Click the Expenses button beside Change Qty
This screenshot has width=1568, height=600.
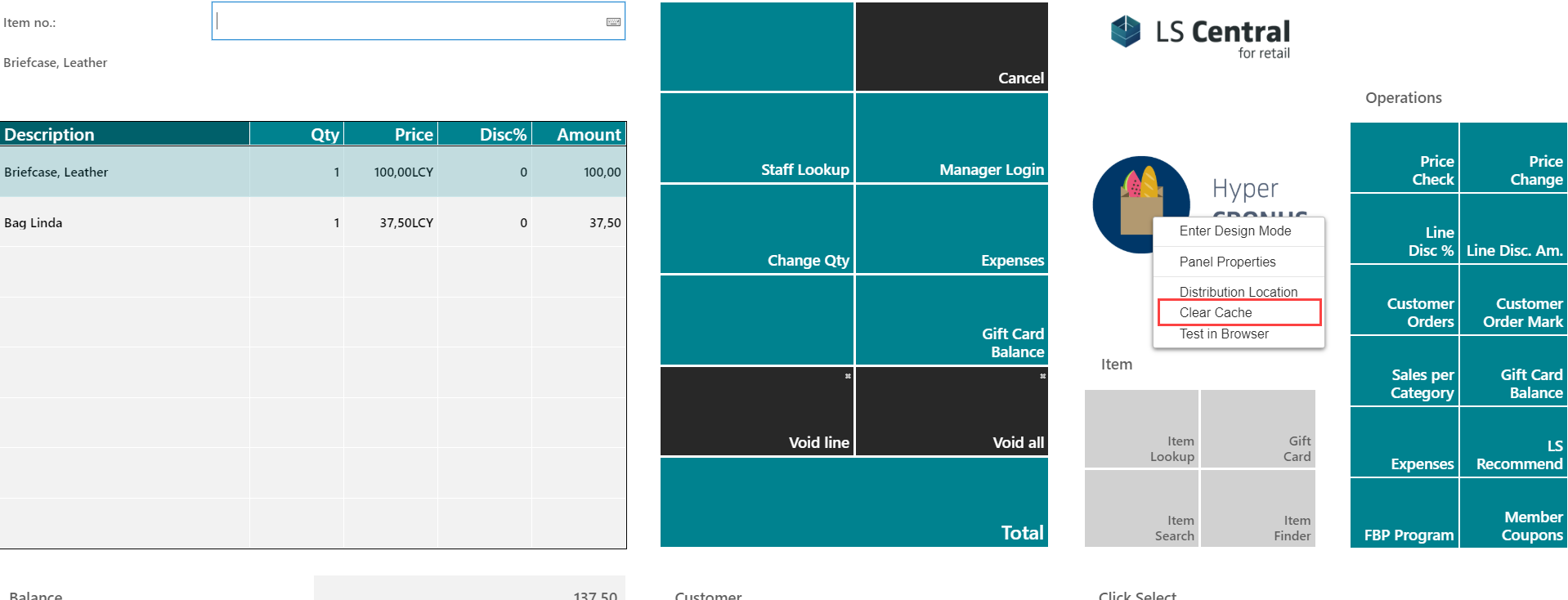(952, 229)
